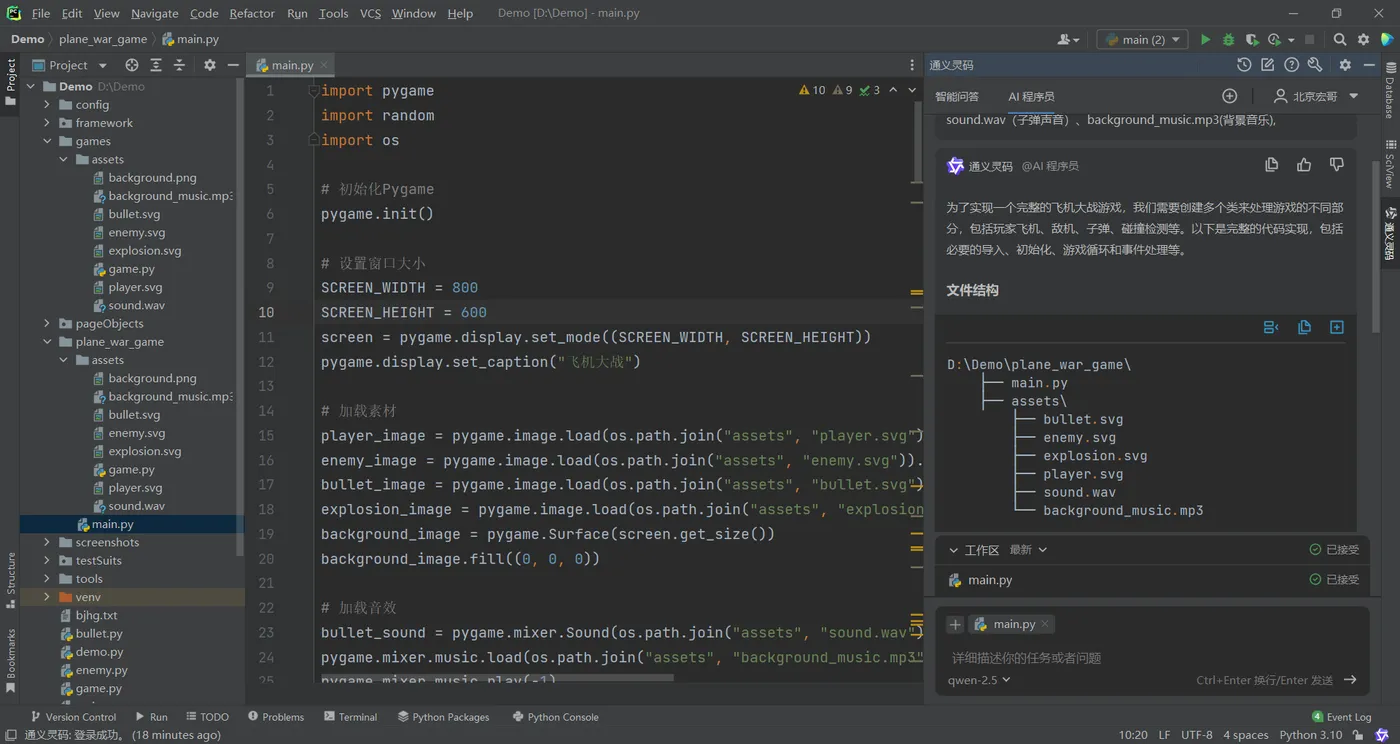Give thumbs up to the AI answer
The width and height of the screenshot is (1400, 744).
tap(1304, 165)
